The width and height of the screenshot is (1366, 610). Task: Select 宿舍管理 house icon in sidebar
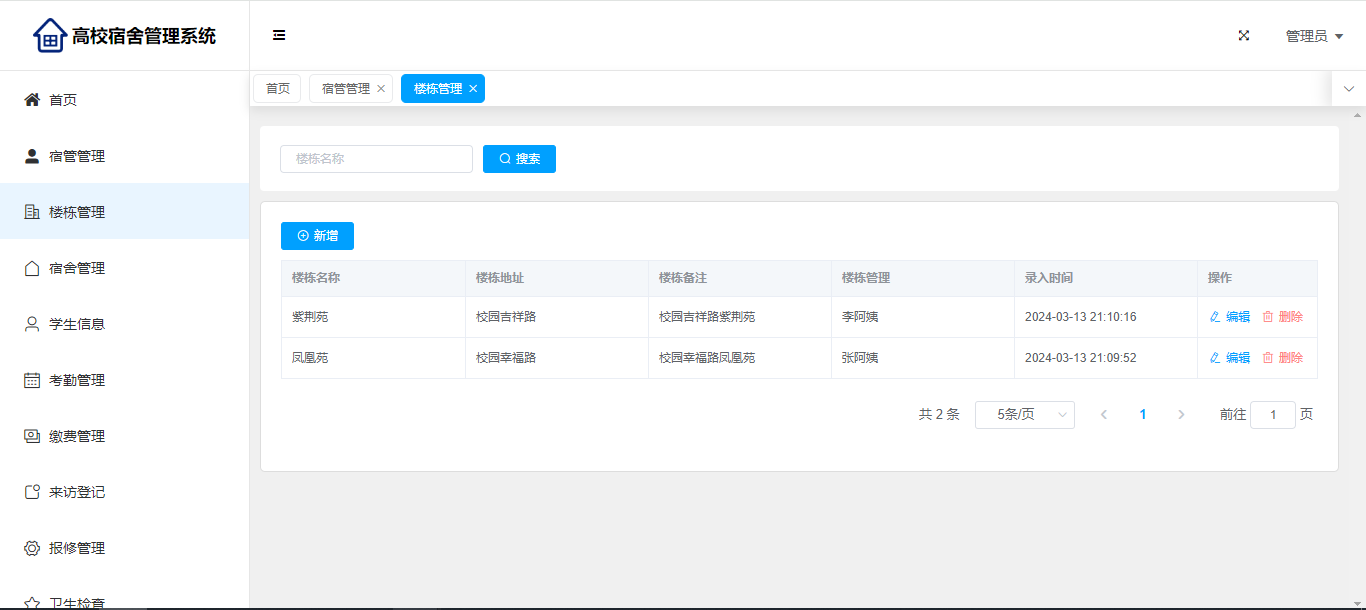click(32, 268)
